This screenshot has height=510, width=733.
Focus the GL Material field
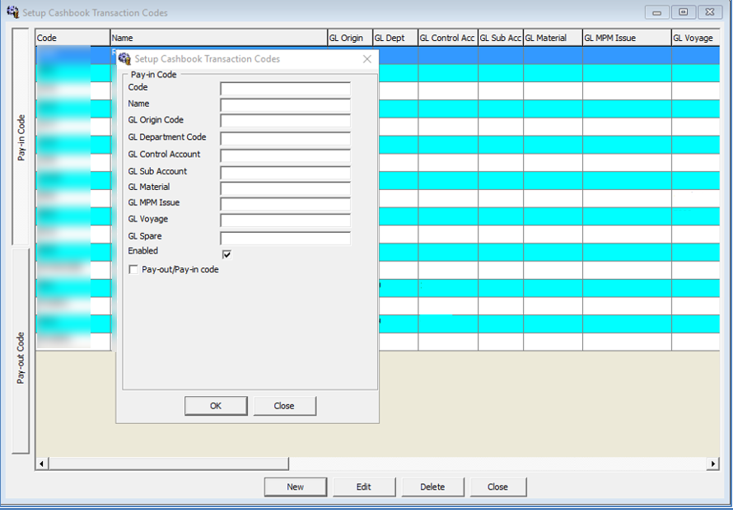point(285,188)
